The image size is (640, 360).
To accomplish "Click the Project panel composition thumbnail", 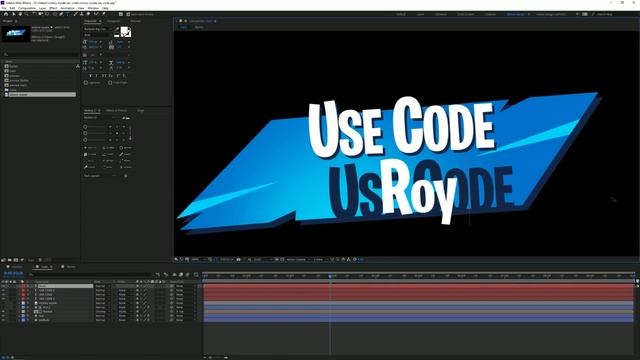I will tap(16, 34).
